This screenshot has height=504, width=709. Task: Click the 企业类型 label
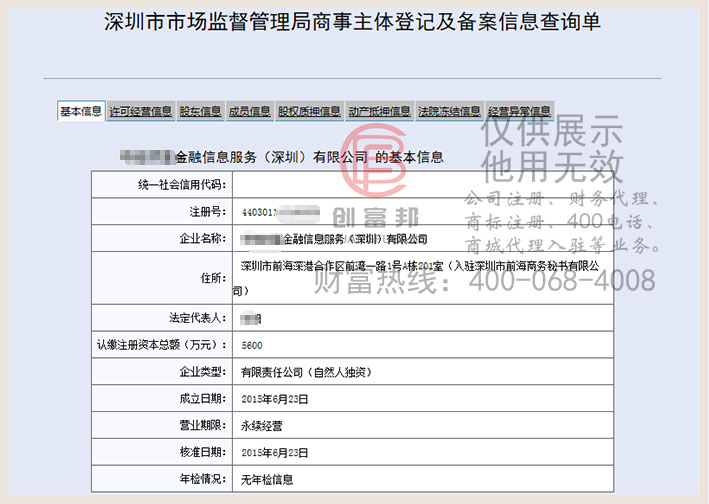tap(203, 372)
